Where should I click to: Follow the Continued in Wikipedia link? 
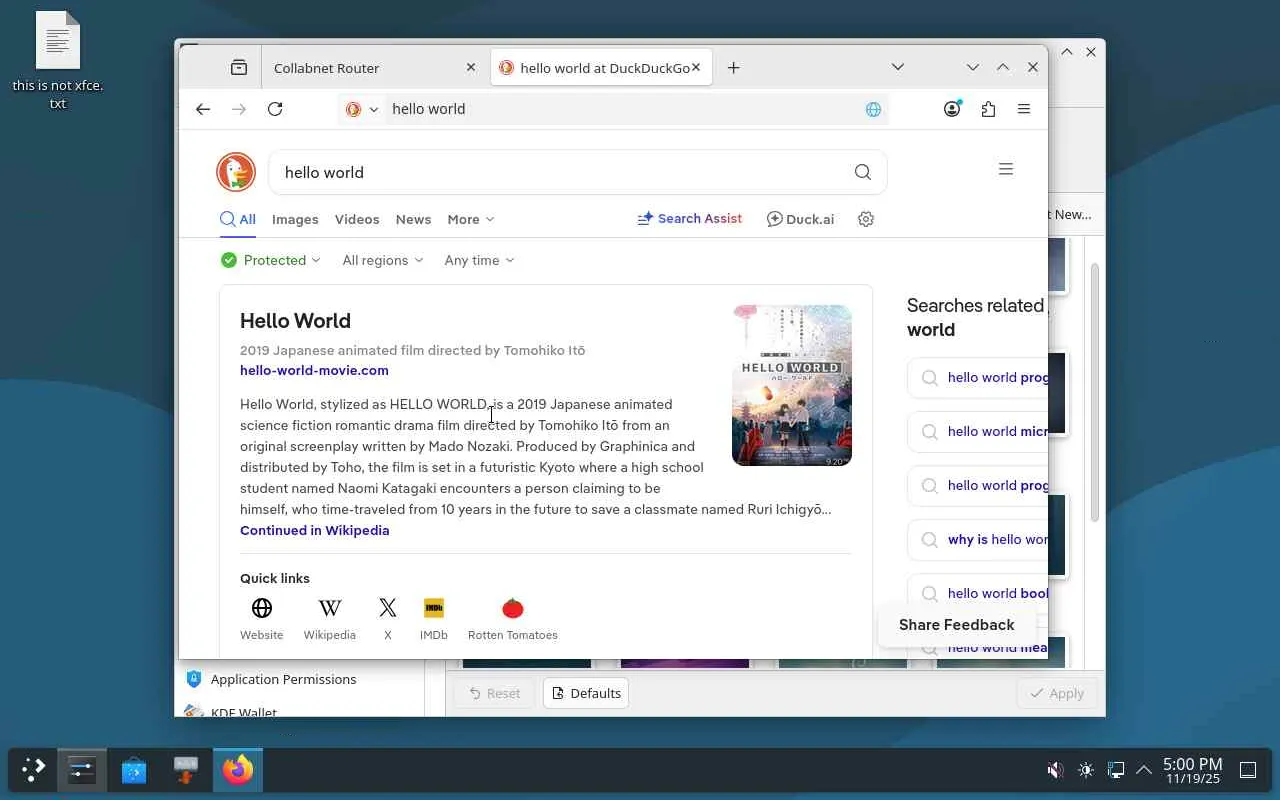(x=315, y=530)
